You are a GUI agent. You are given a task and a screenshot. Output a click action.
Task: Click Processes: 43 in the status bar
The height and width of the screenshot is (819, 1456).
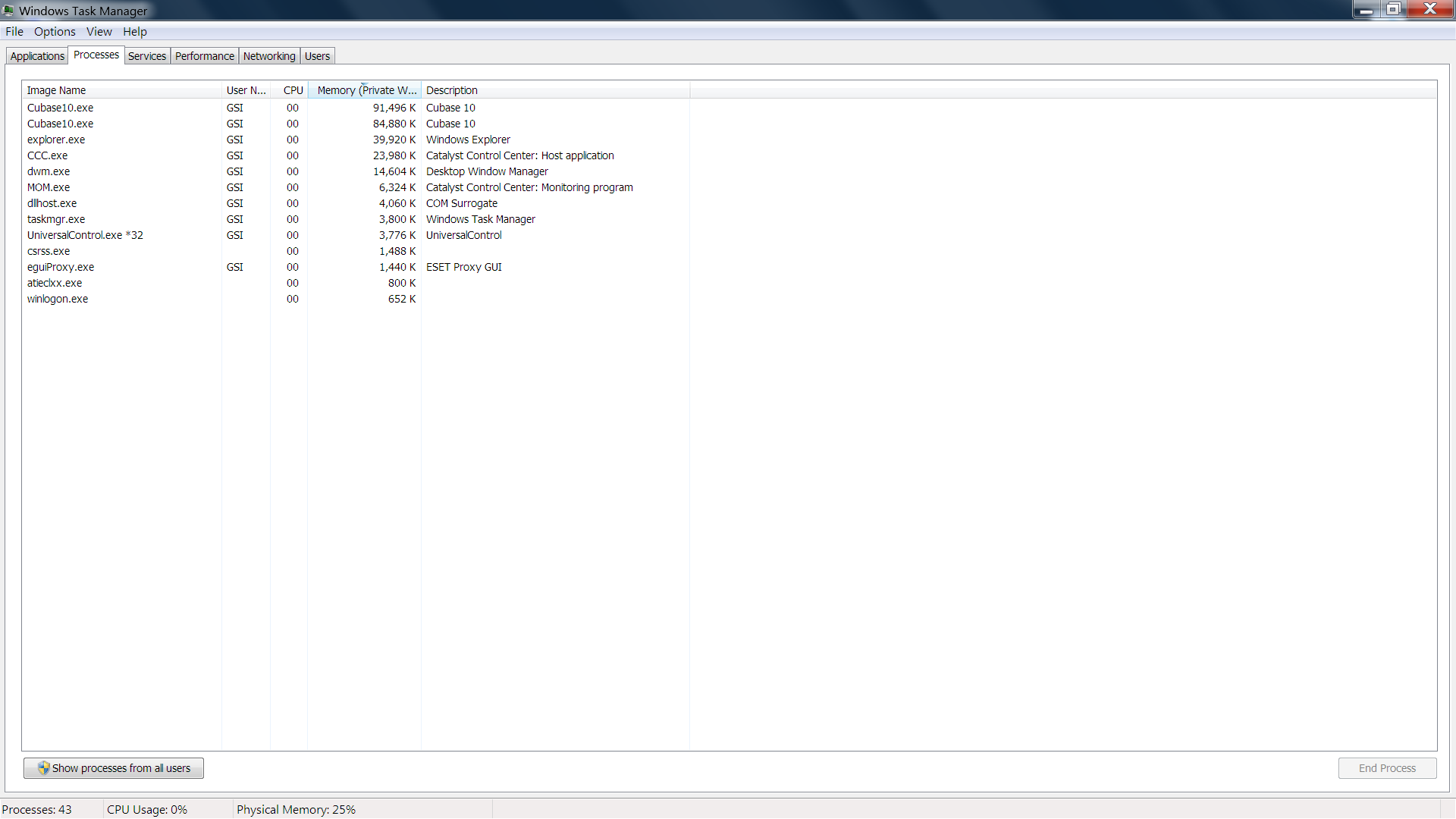coord(37,809)
